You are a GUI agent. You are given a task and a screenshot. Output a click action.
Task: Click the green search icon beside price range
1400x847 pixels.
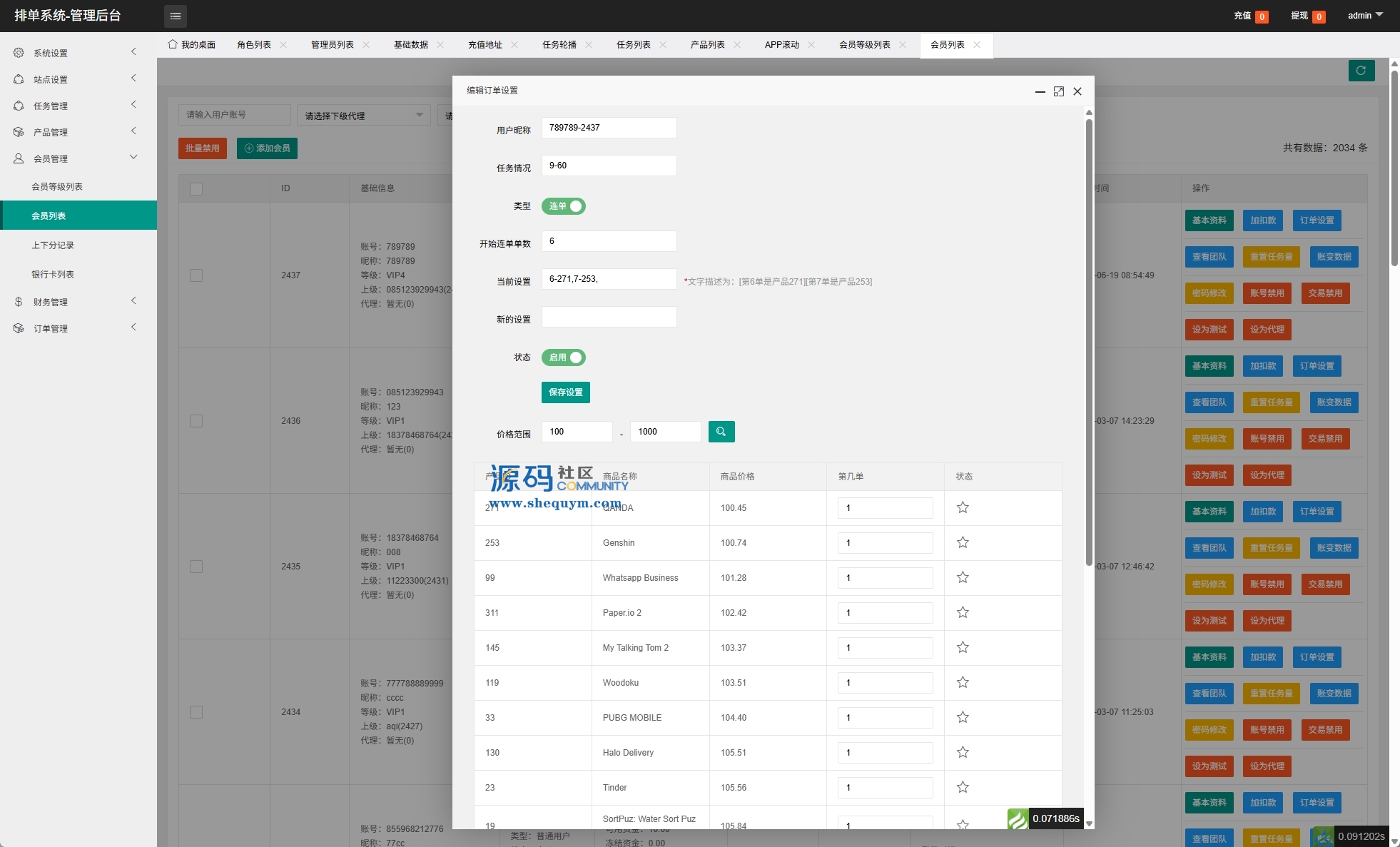click(x=721, y=432)
